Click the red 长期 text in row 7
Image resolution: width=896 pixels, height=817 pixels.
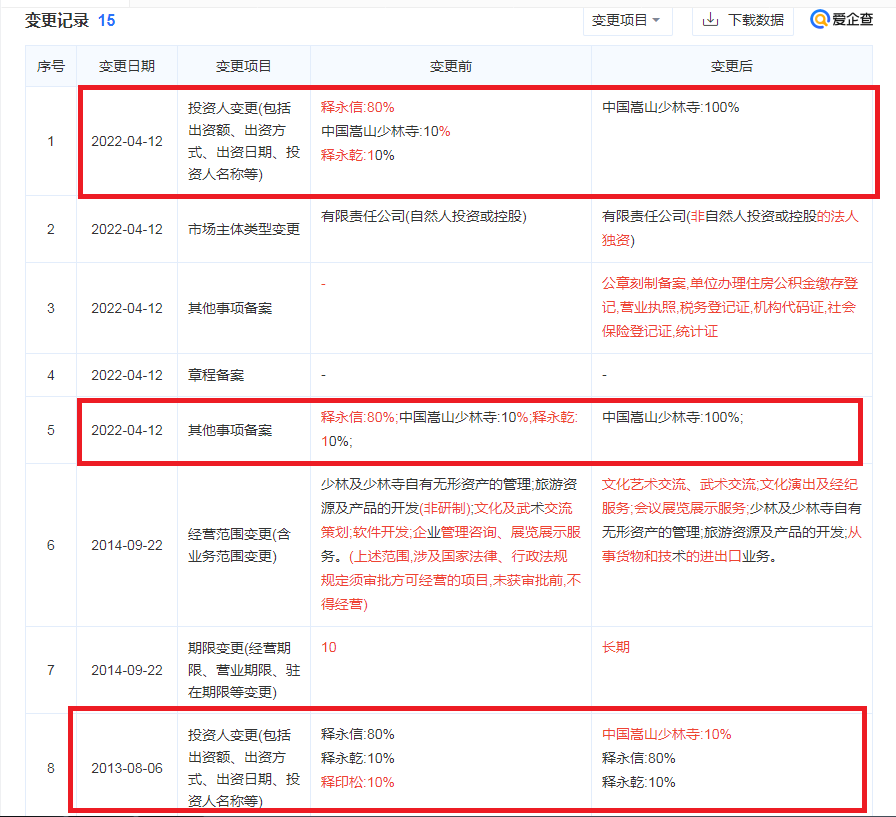click(x=617, y=647)
